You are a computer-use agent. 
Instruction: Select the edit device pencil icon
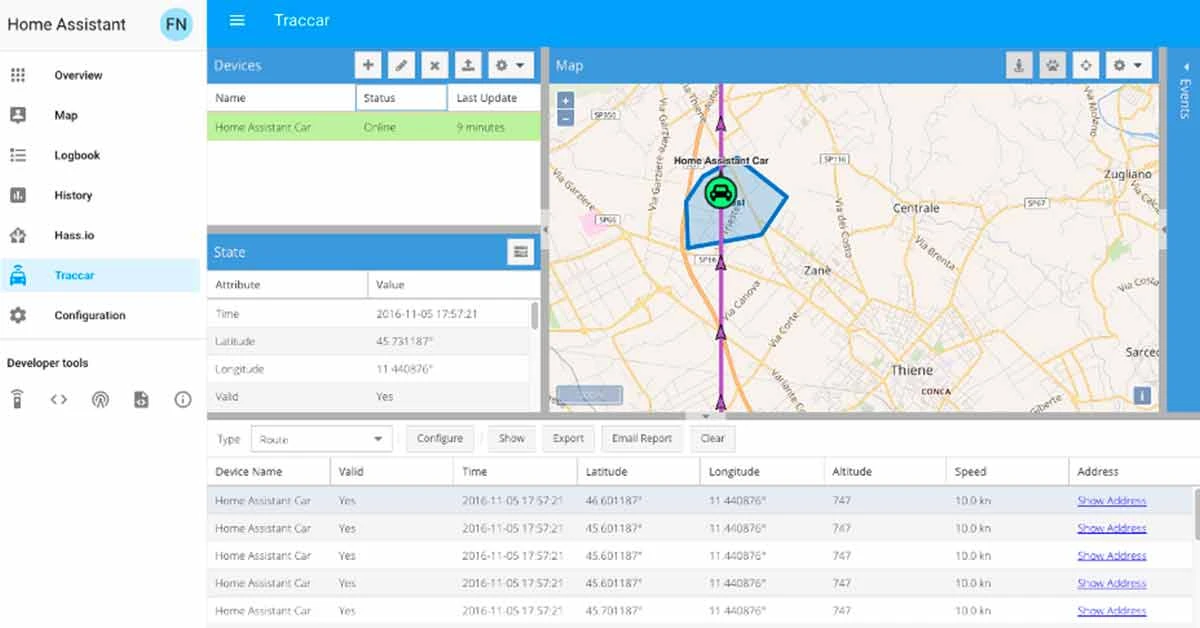point(401,65)
